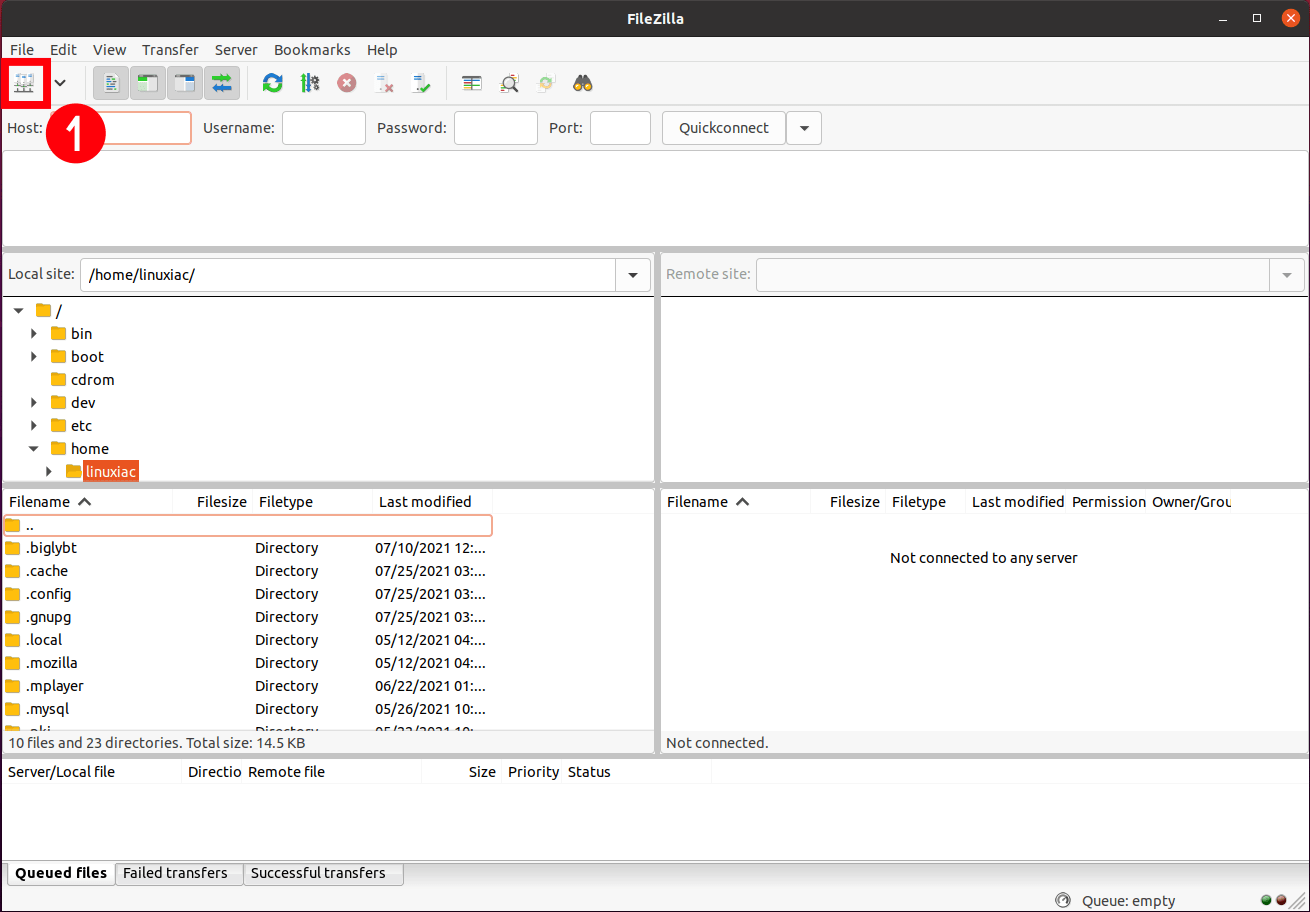This screenshot has width=1310, height=912.
Task: Toggle the remote directory tree view
Action: pyautogui.click(x=184, y=83)
